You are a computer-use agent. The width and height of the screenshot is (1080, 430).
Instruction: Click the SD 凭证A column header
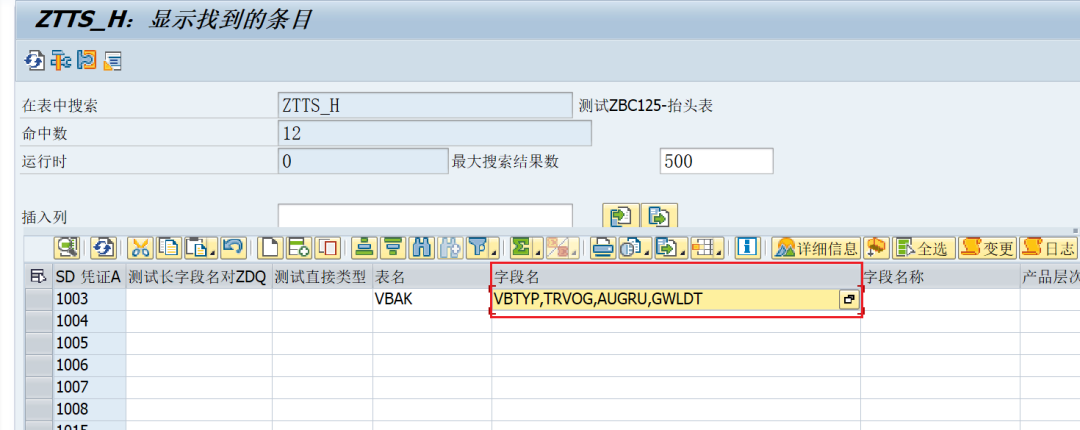click(90, 278)
